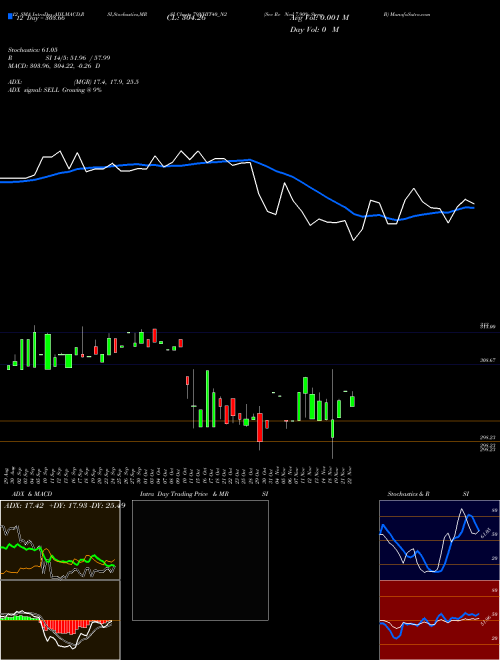Click the 'Stochastics & R' panel title

click(409, 494)
